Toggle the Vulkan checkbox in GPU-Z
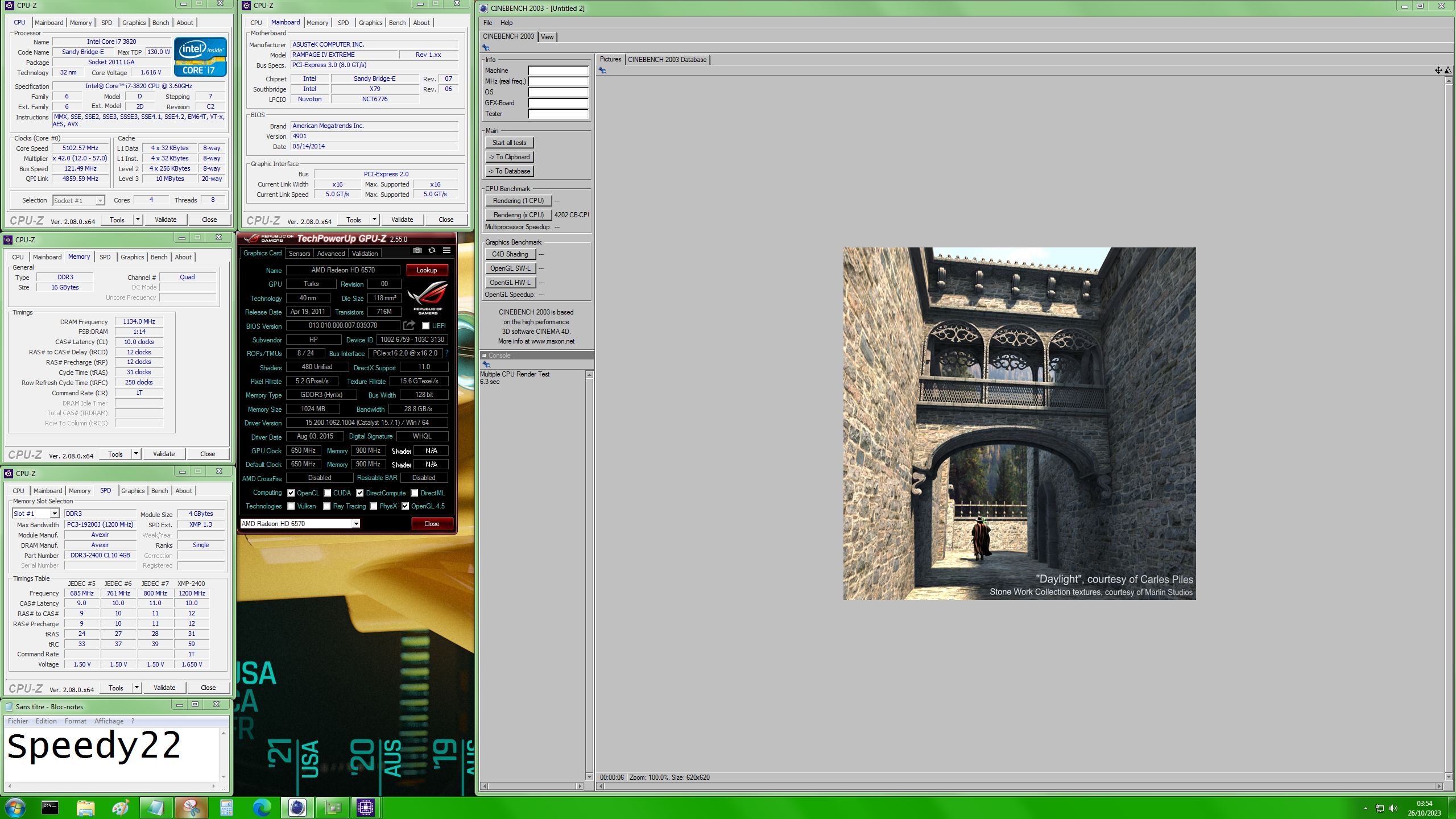The height and width of the screenshot is (819, 1456). (291, 506)
